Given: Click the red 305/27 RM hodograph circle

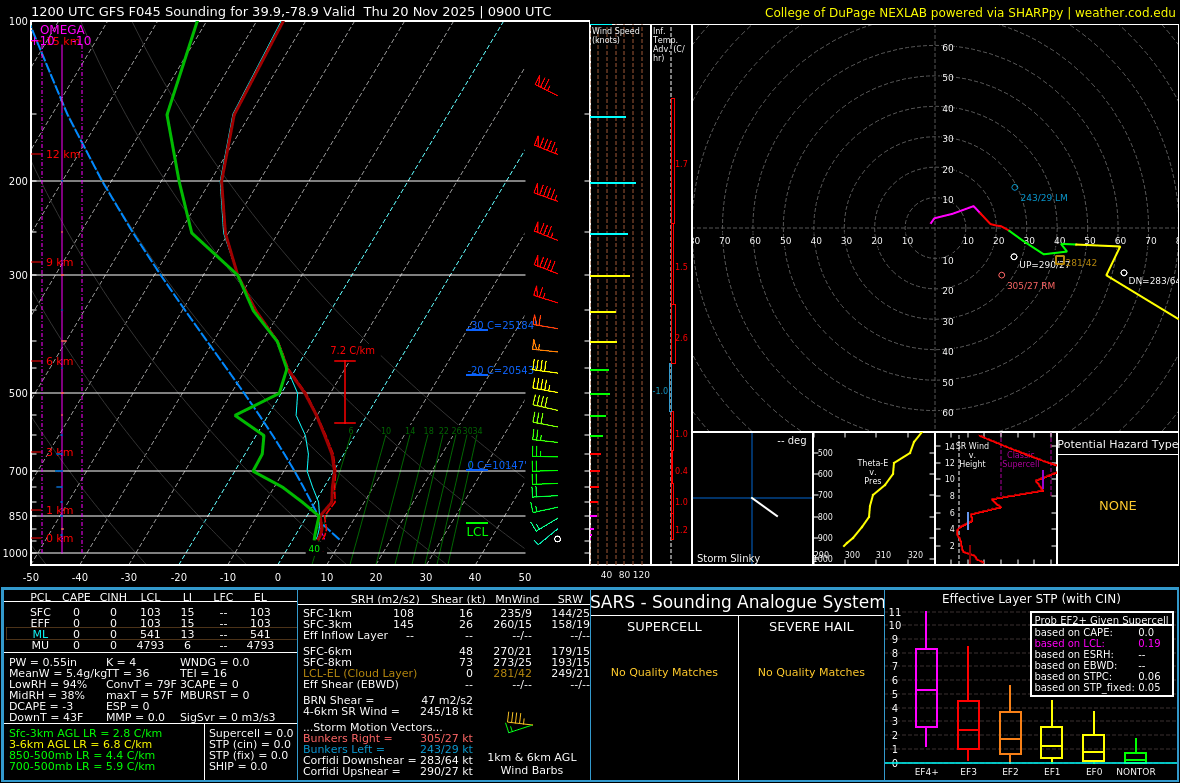Looking at the screenshot, I should click(x=1002, y=276).
